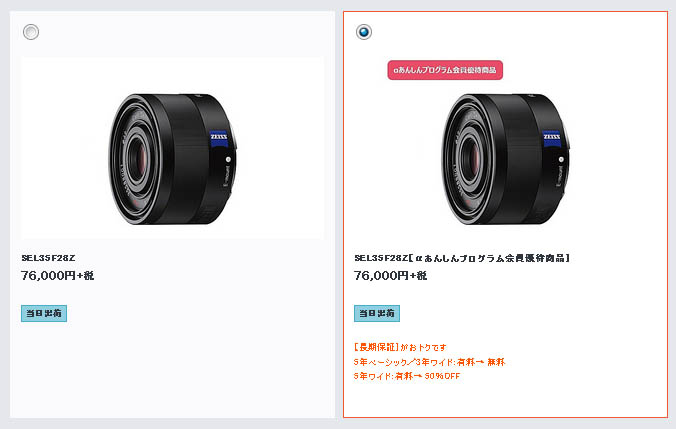This screenshot has width=676, height=429.
Task: Click the [長期保証]がおトクです text
Action: click(x=400, y=347)
